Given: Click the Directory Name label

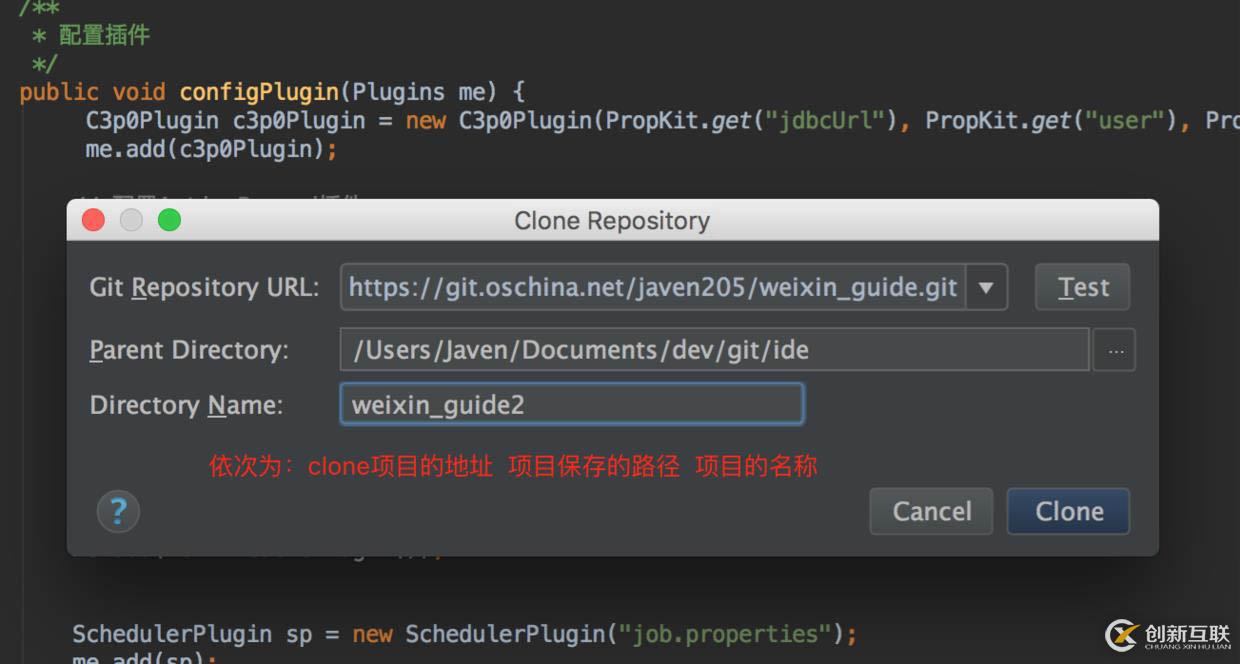Looking at the screenshot, I should click(x=186, y=405).
